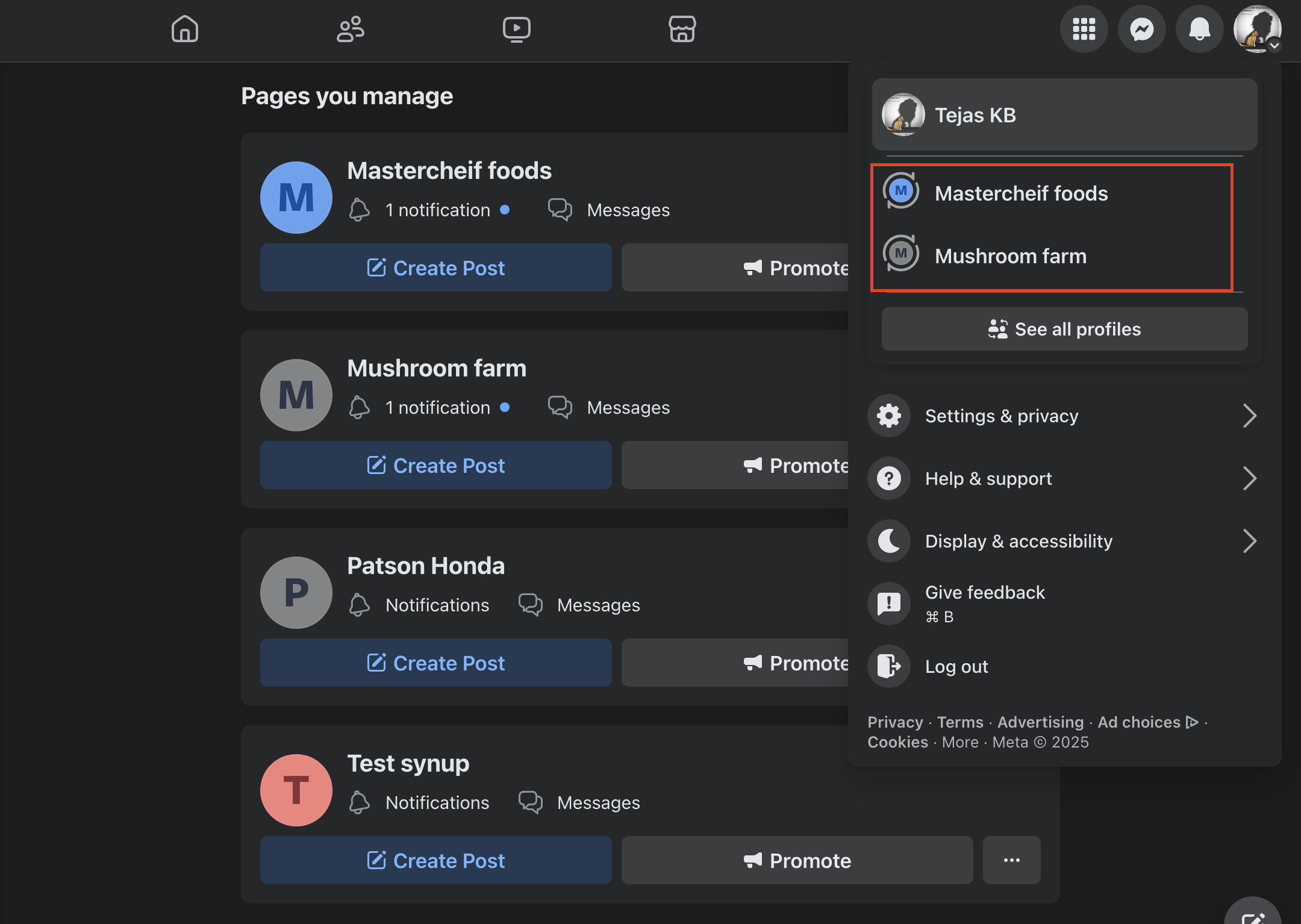Click the Settings gear icon

tap(889, 416)
